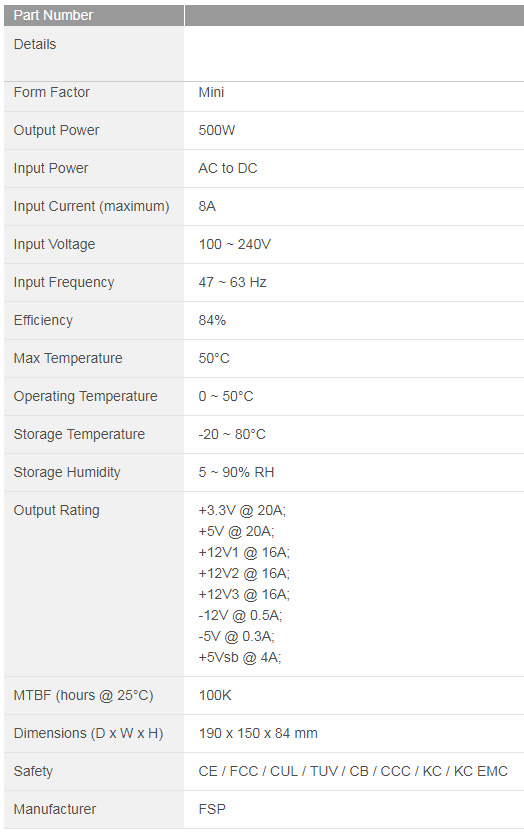
Task: Click the +12V1 @ 16A output line
Action: click(244, 552)
